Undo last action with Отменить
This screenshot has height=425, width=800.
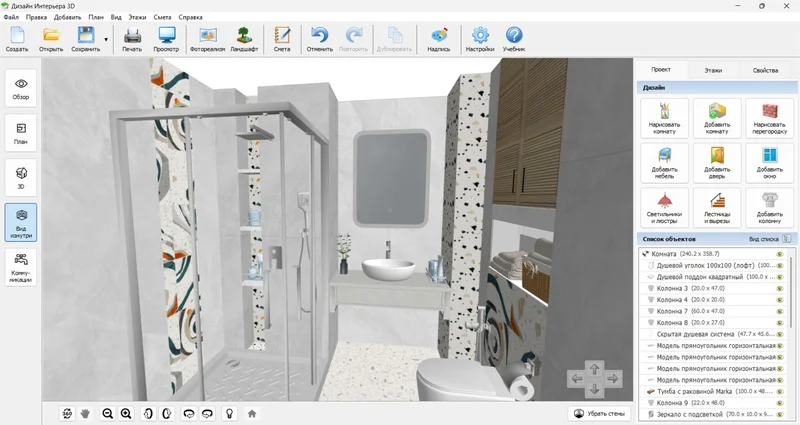pos(319,39)
